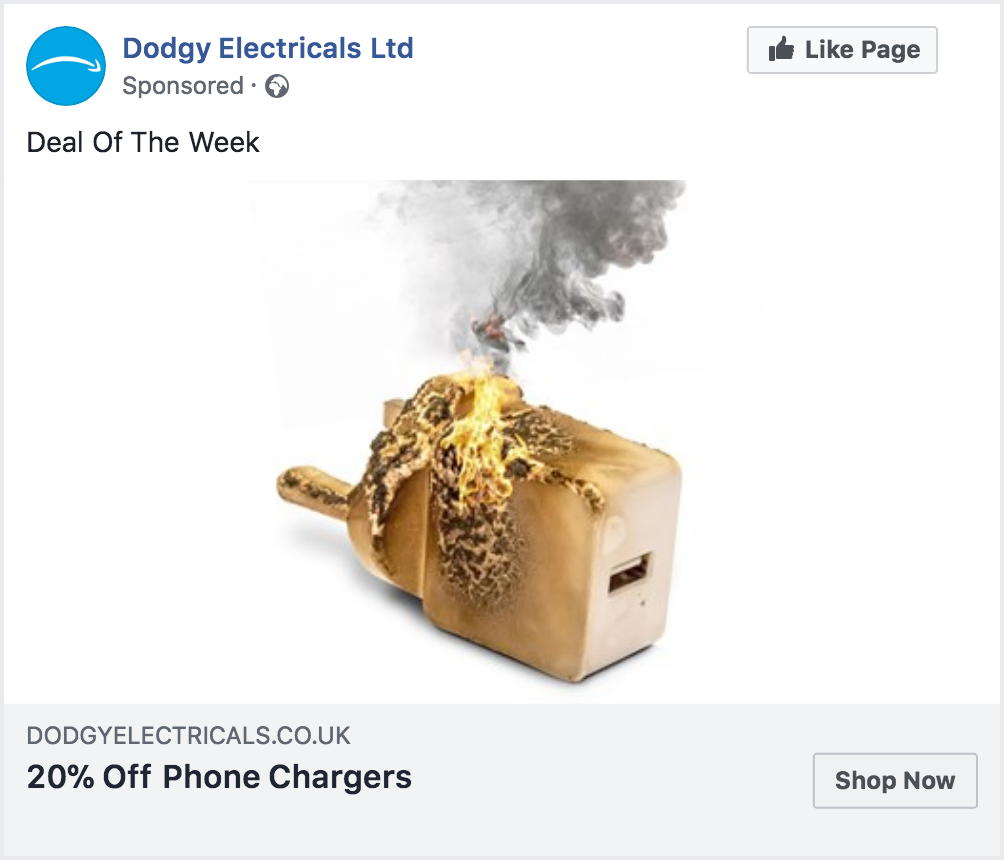The width and height of the screenshot is (1004, 860).
Task: Click the Sponsored label
Action: [x=183, y=86]
